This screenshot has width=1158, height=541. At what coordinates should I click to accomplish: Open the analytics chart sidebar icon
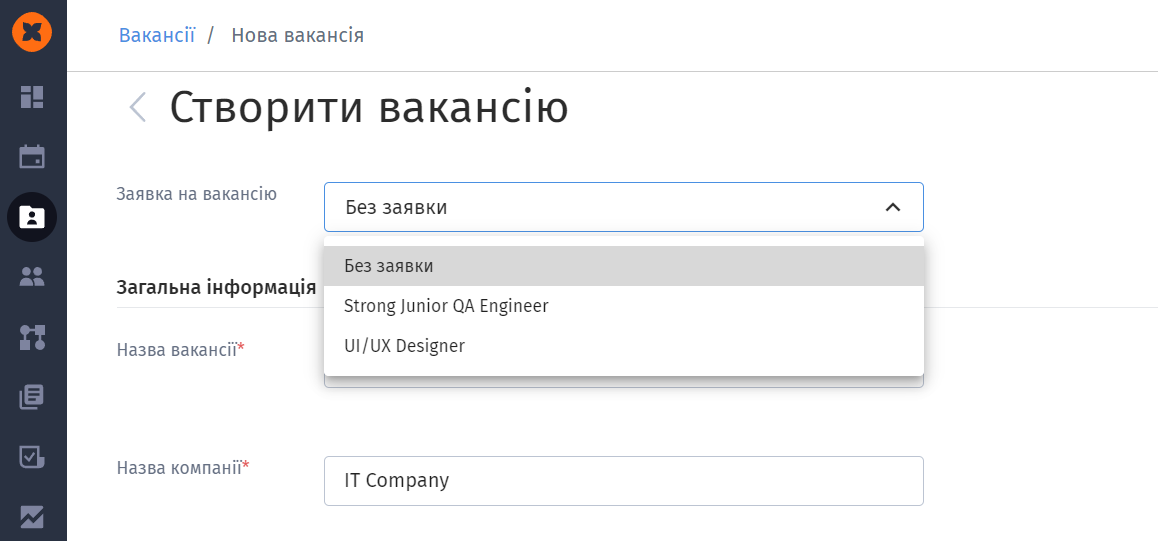tap(32, 517)
